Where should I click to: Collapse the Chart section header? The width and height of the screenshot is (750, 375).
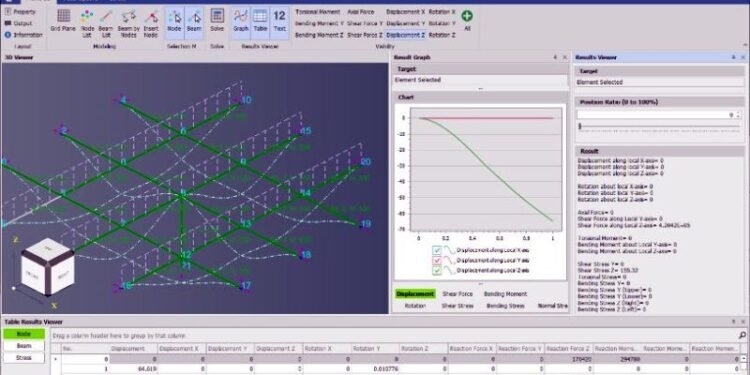click(480, 97)
